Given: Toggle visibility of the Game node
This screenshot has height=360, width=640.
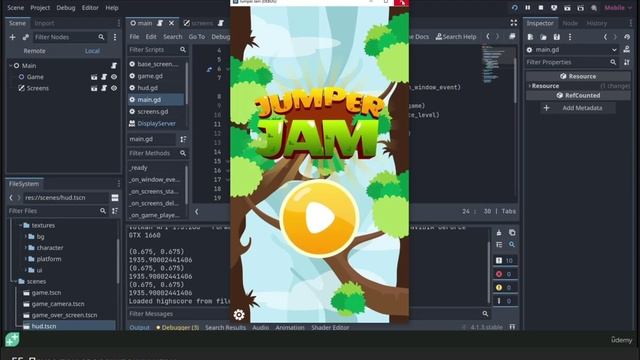Looking at the screenshot, I should tap(114, 77).
